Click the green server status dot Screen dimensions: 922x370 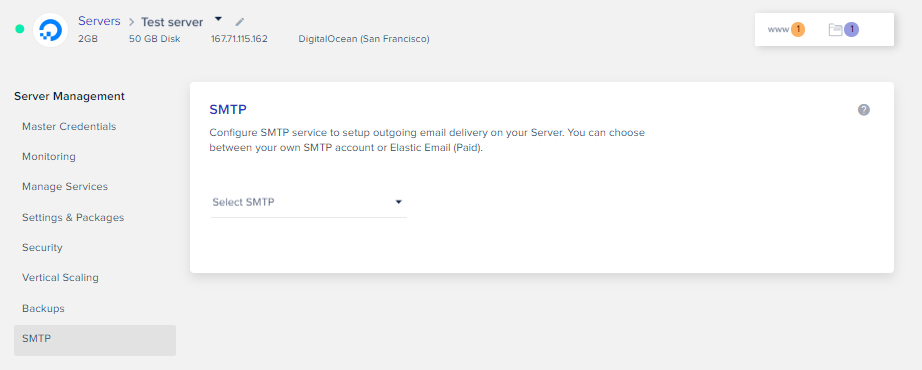(19, 29)
